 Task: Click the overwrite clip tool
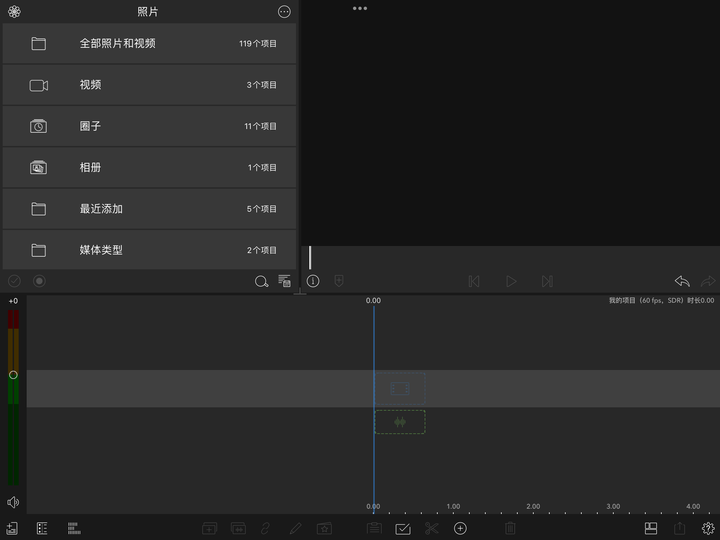[x=238, y=529]
